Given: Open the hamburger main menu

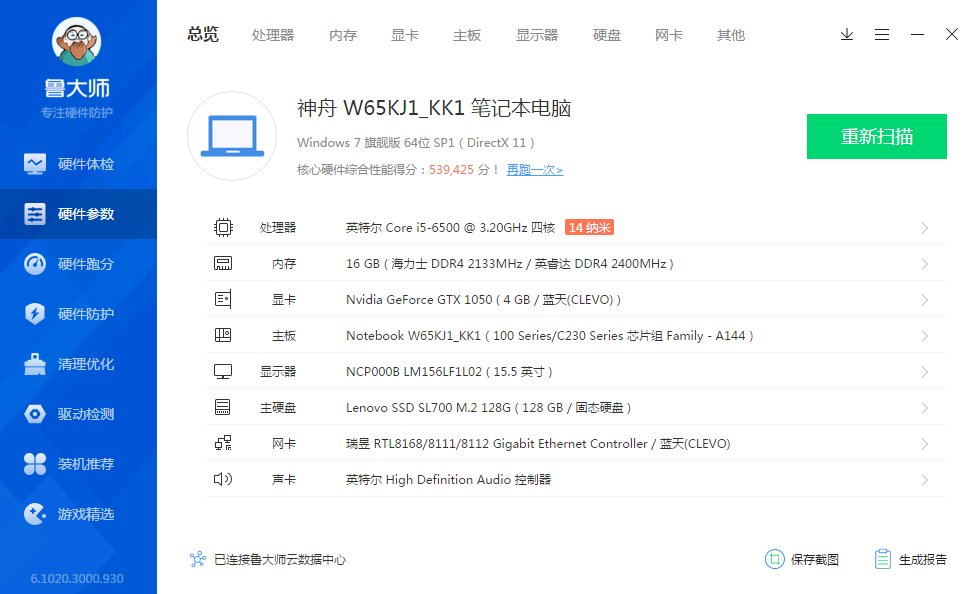Looking at the screenshot, I should point(882,35).
